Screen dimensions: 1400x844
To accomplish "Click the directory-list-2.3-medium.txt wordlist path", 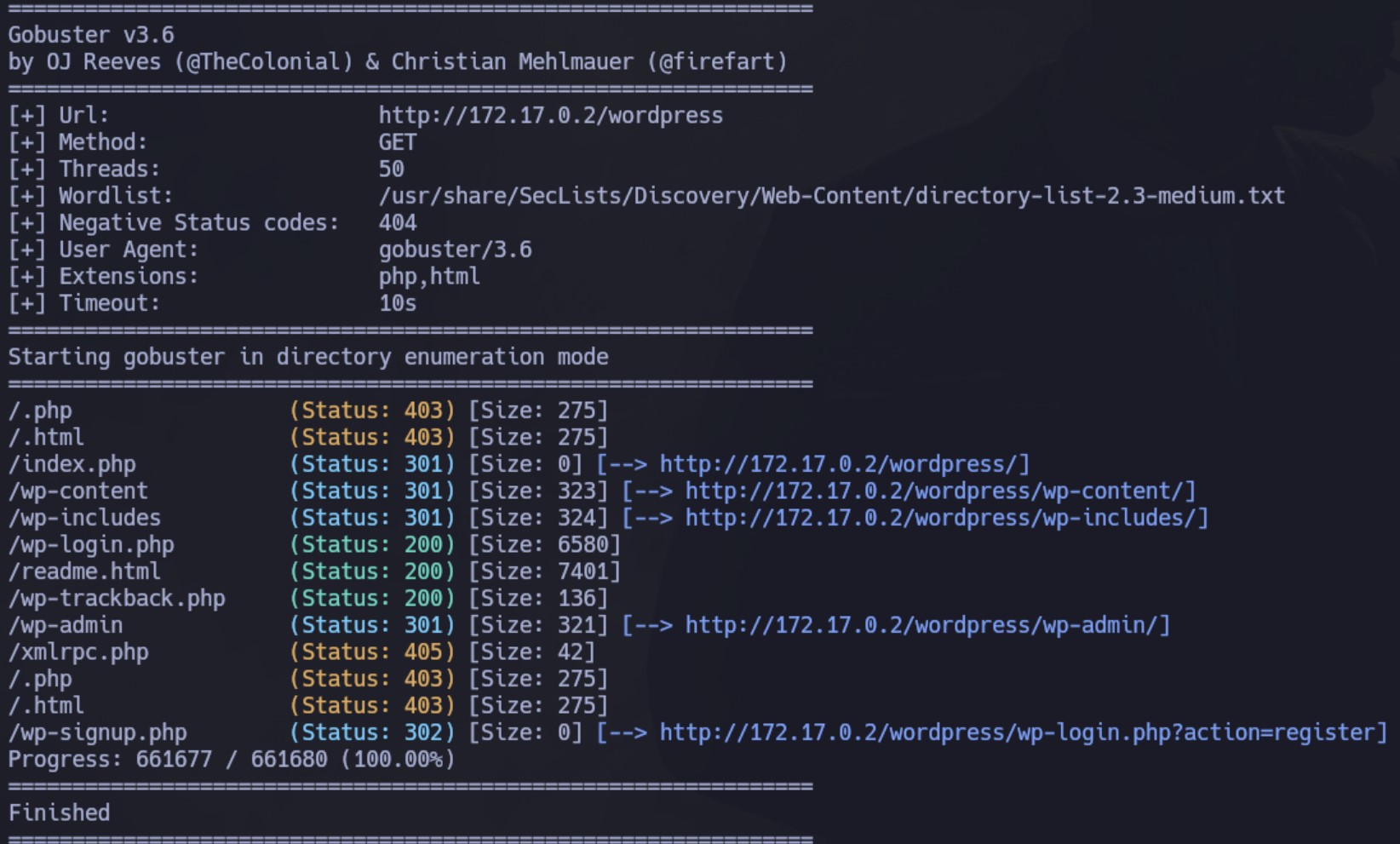I will tap(832, 196).
